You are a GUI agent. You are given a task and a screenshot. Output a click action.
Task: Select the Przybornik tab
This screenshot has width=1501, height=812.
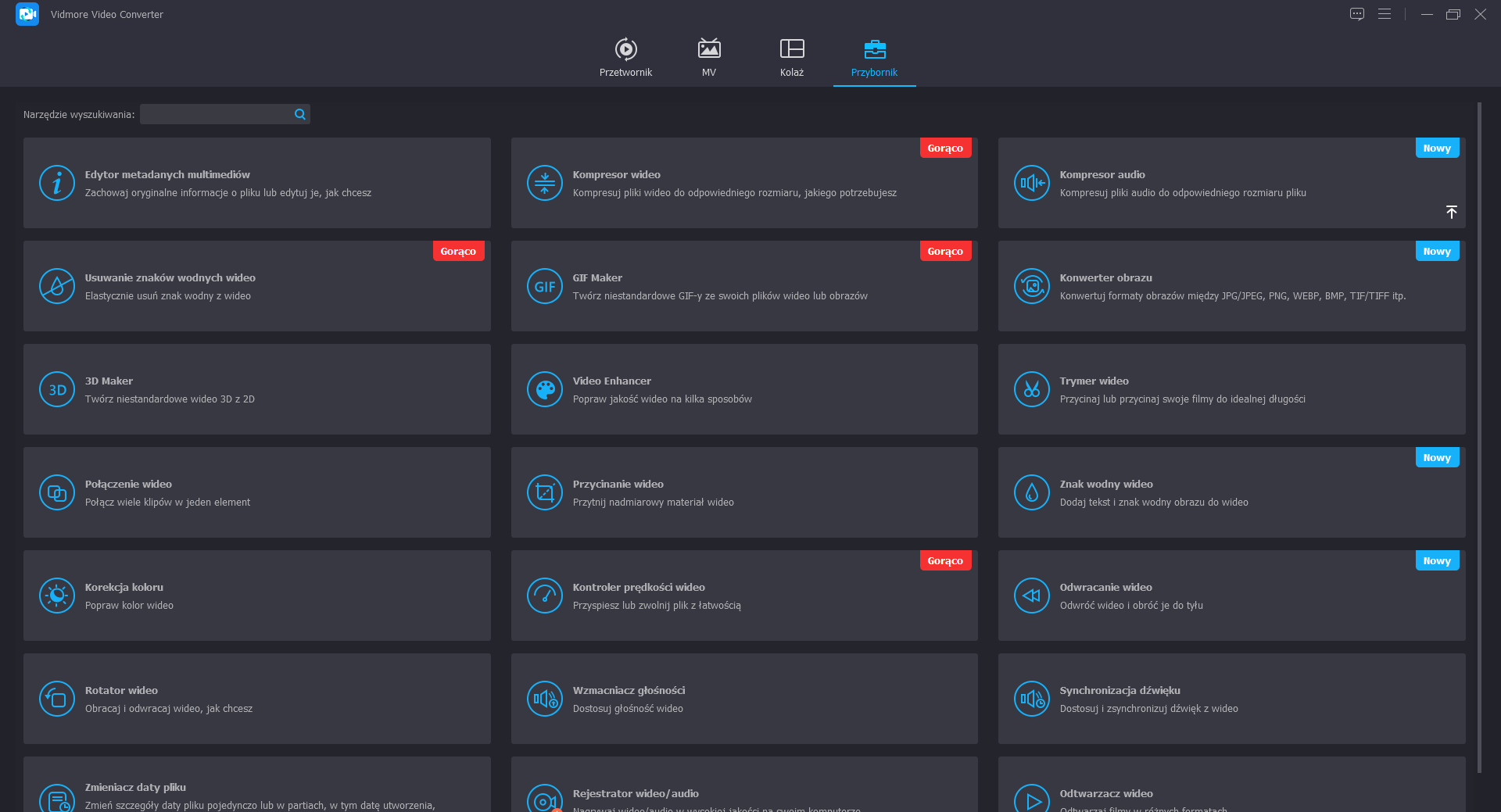[x=874, y=58]
